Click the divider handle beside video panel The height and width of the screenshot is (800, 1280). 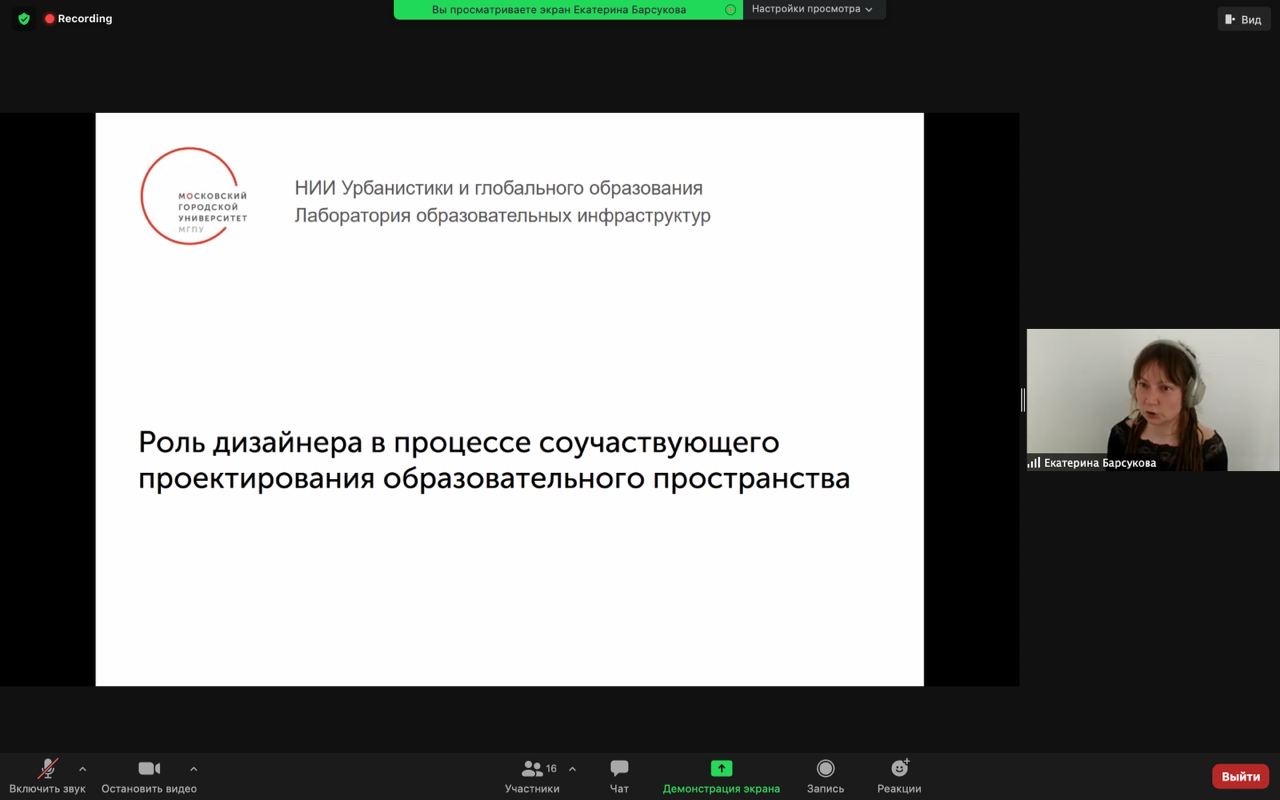[x=1022, y=400]
